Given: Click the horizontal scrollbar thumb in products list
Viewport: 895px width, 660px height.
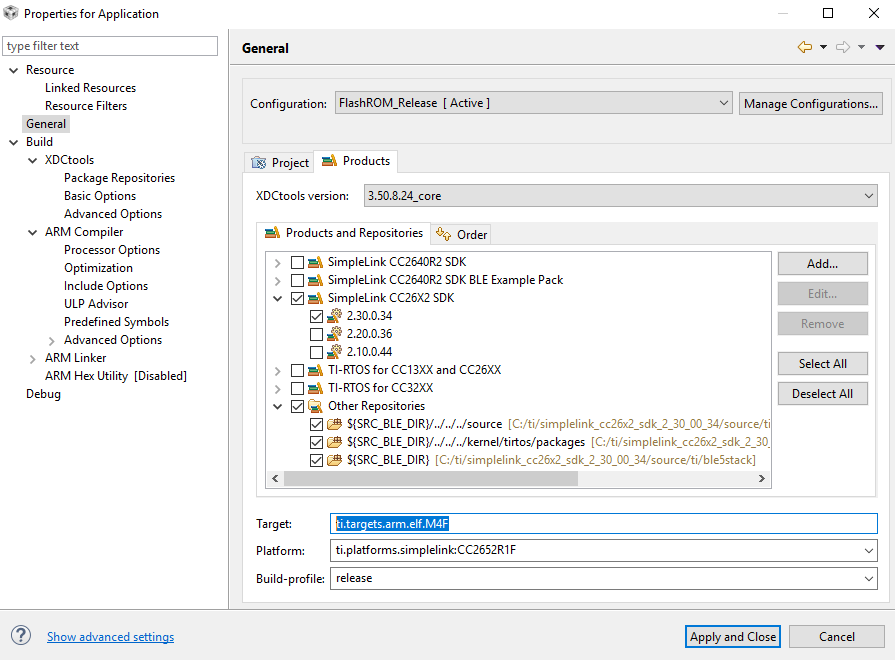Looking at the screenshot, I should point(431,478).
